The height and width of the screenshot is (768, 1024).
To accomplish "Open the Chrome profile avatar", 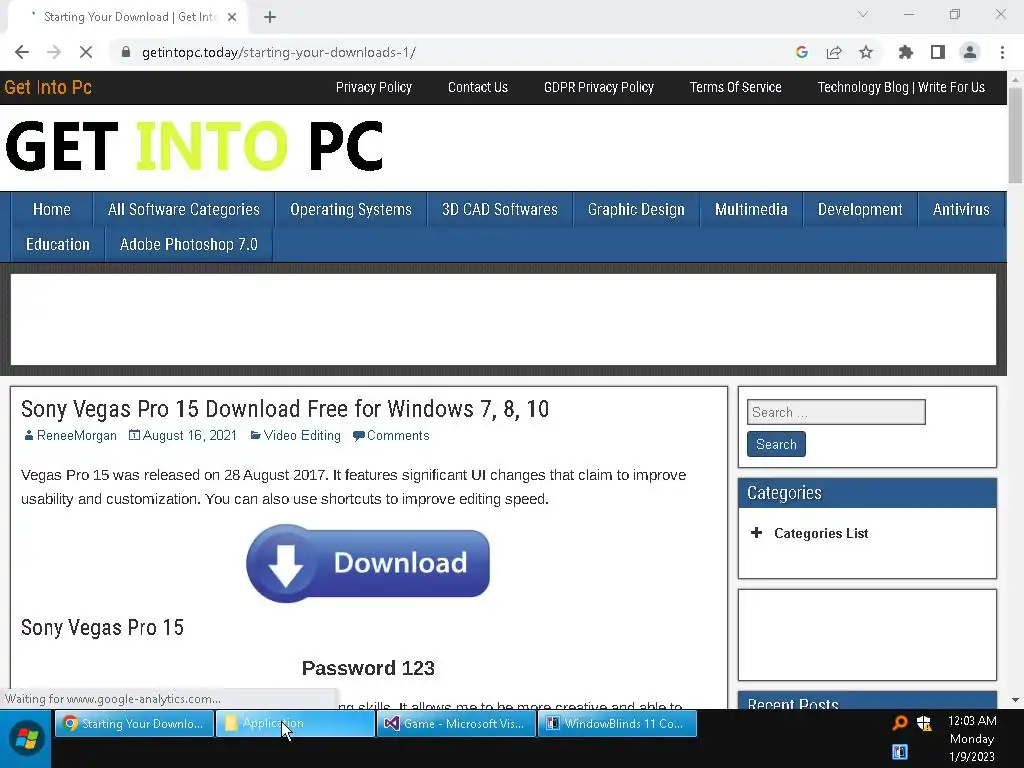I will 970,52.
